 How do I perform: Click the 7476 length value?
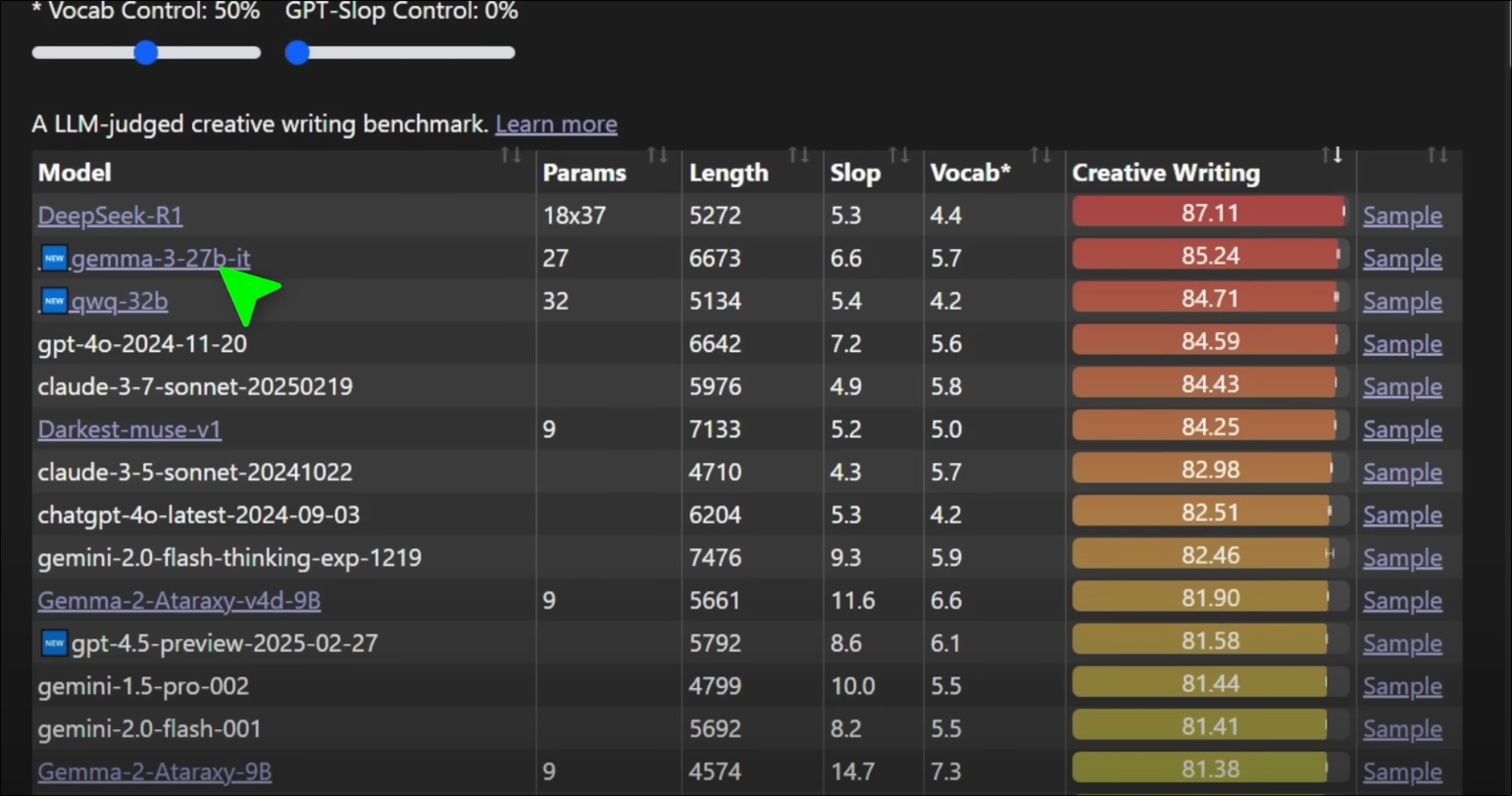coord(716,558)
